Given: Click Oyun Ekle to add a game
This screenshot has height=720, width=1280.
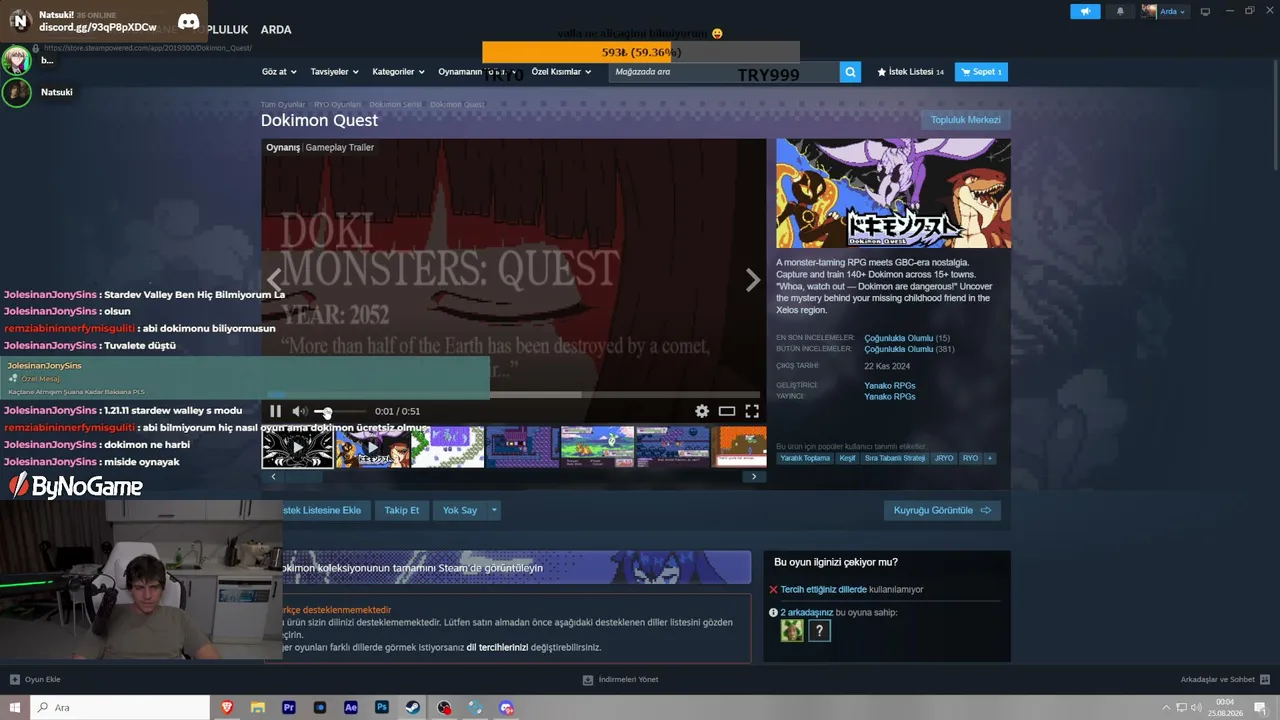Looking at the screenshot, I should (36, 680).
